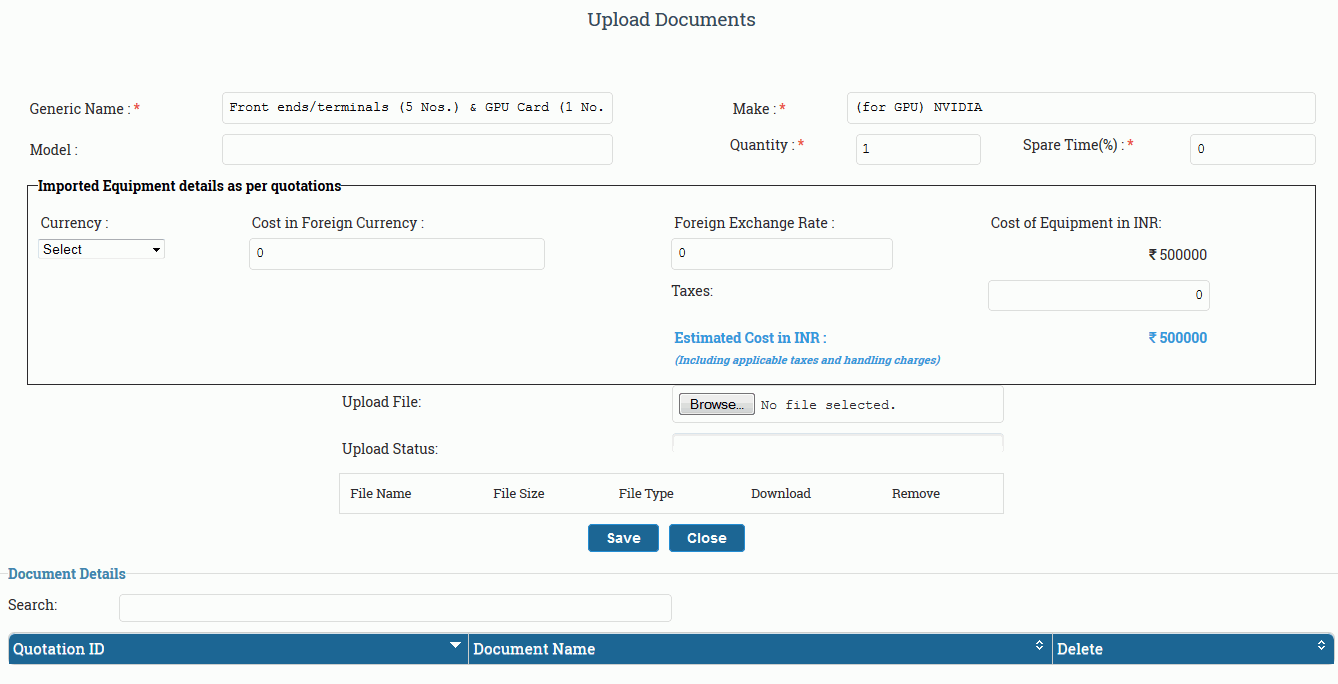Click the Quotation ID descending sort arrow
This screenshot has height=684, width=1338.
(456, 645)
